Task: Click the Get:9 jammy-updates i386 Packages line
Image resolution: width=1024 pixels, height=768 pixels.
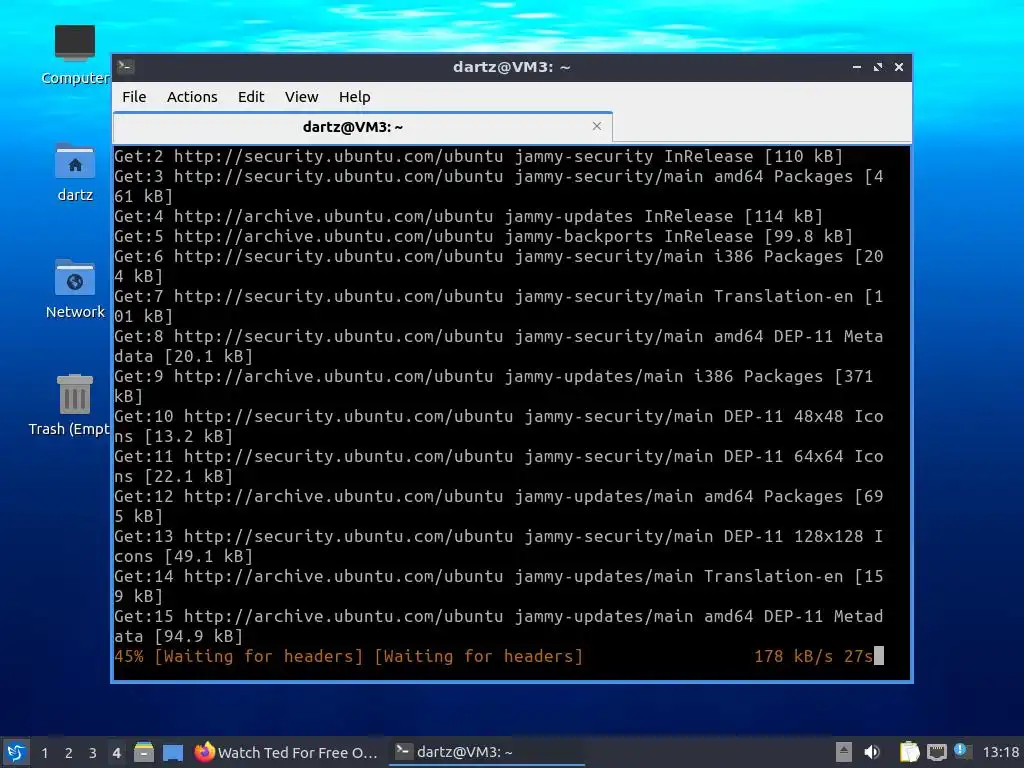Action: (x=499, y=387)
